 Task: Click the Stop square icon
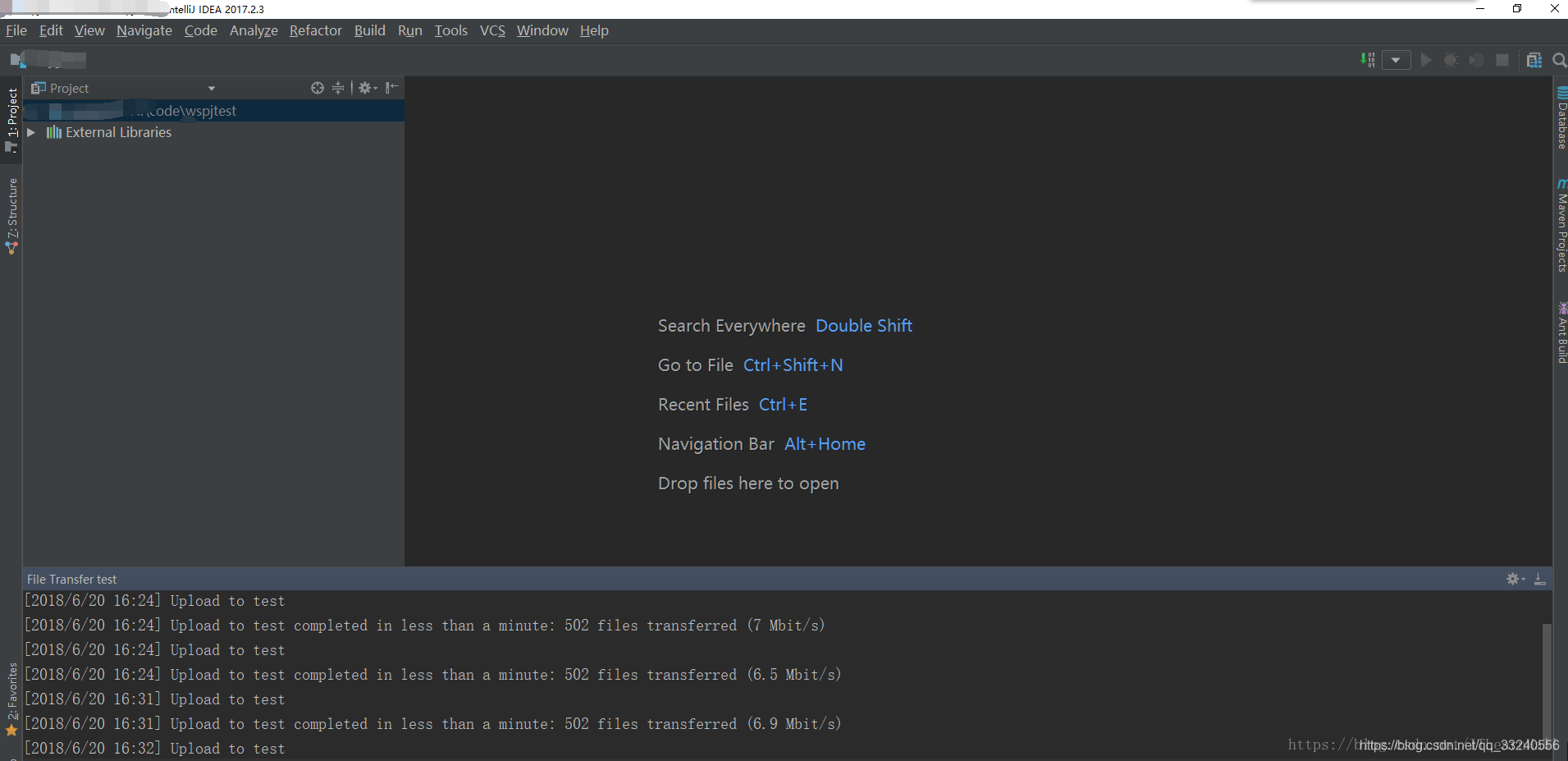pos(1502,60)
